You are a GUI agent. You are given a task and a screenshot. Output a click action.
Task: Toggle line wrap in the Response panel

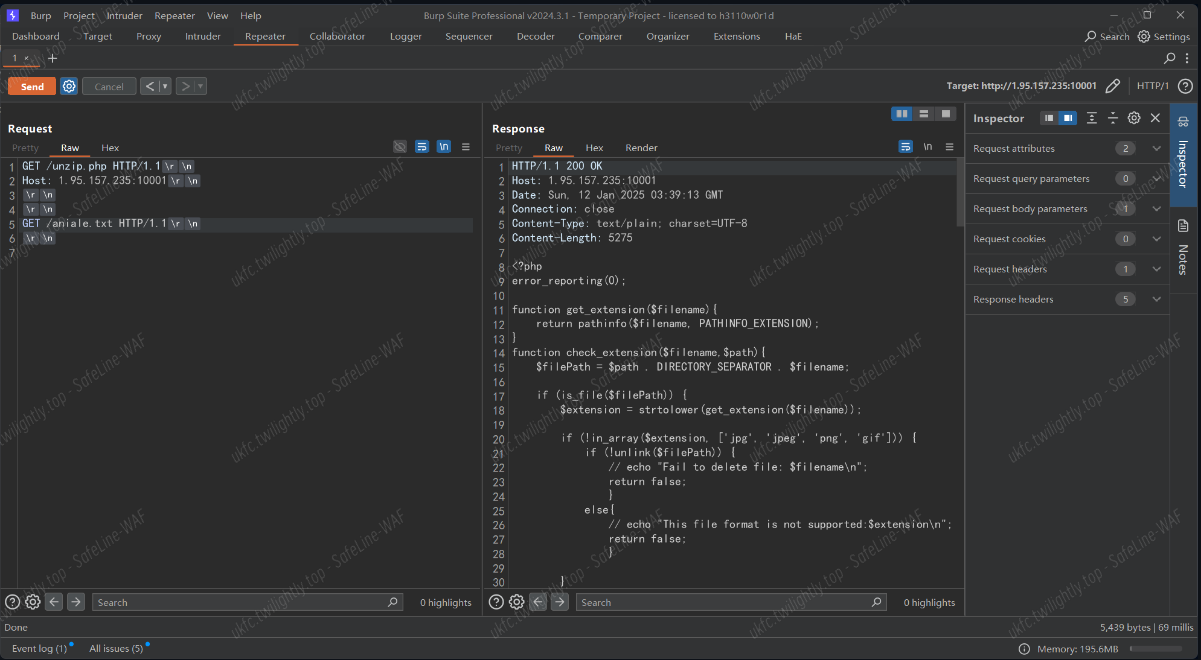pos(906,147)
